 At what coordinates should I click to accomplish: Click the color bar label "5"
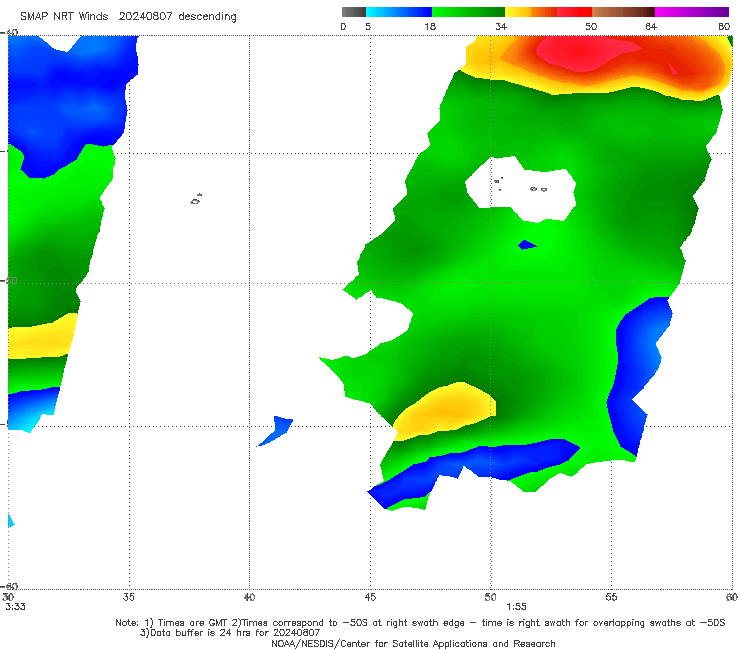coord(368,26)
